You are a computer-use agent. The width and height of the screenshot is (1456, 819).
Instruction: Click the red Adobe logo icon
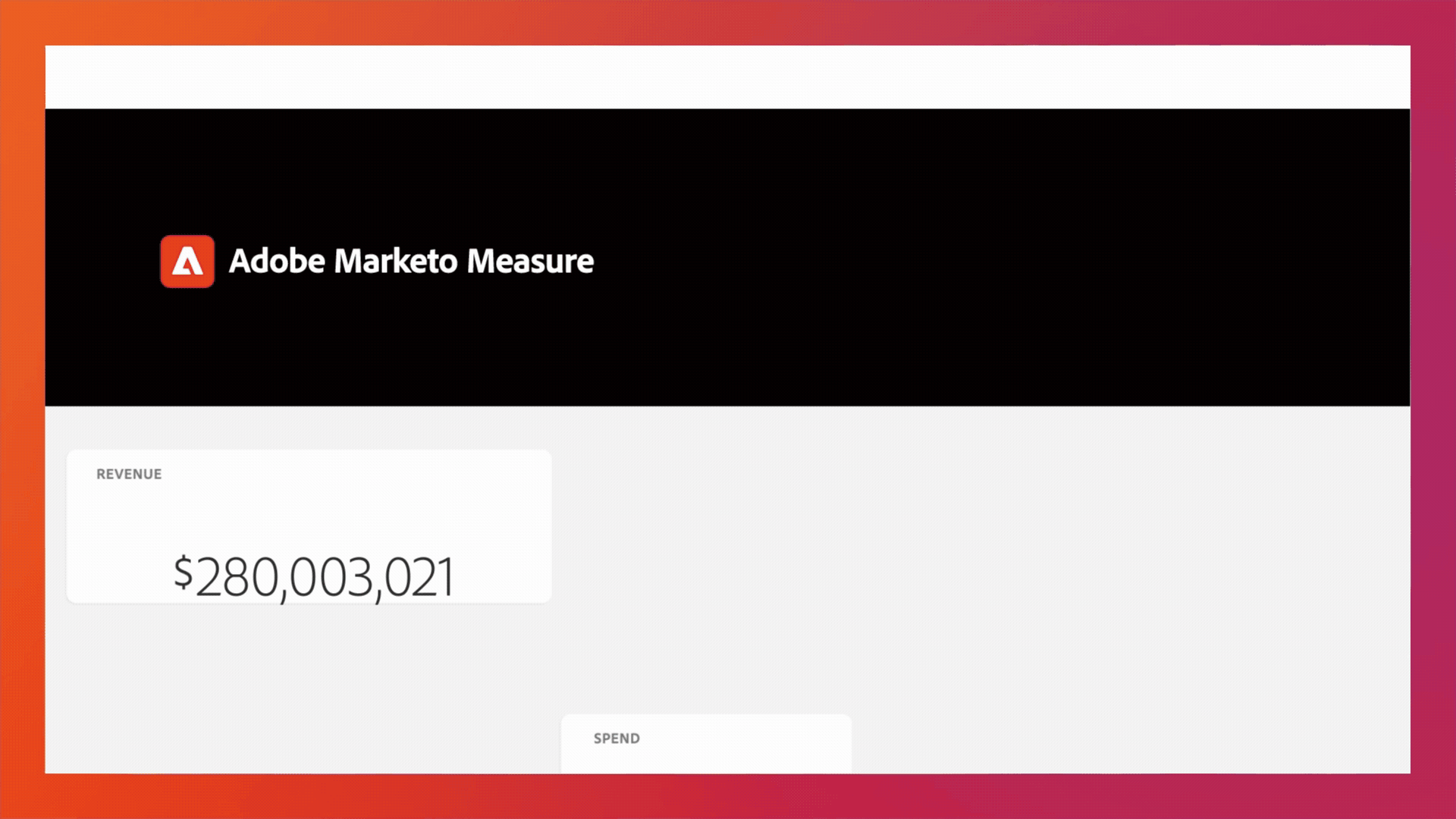[x=187, y=262]
